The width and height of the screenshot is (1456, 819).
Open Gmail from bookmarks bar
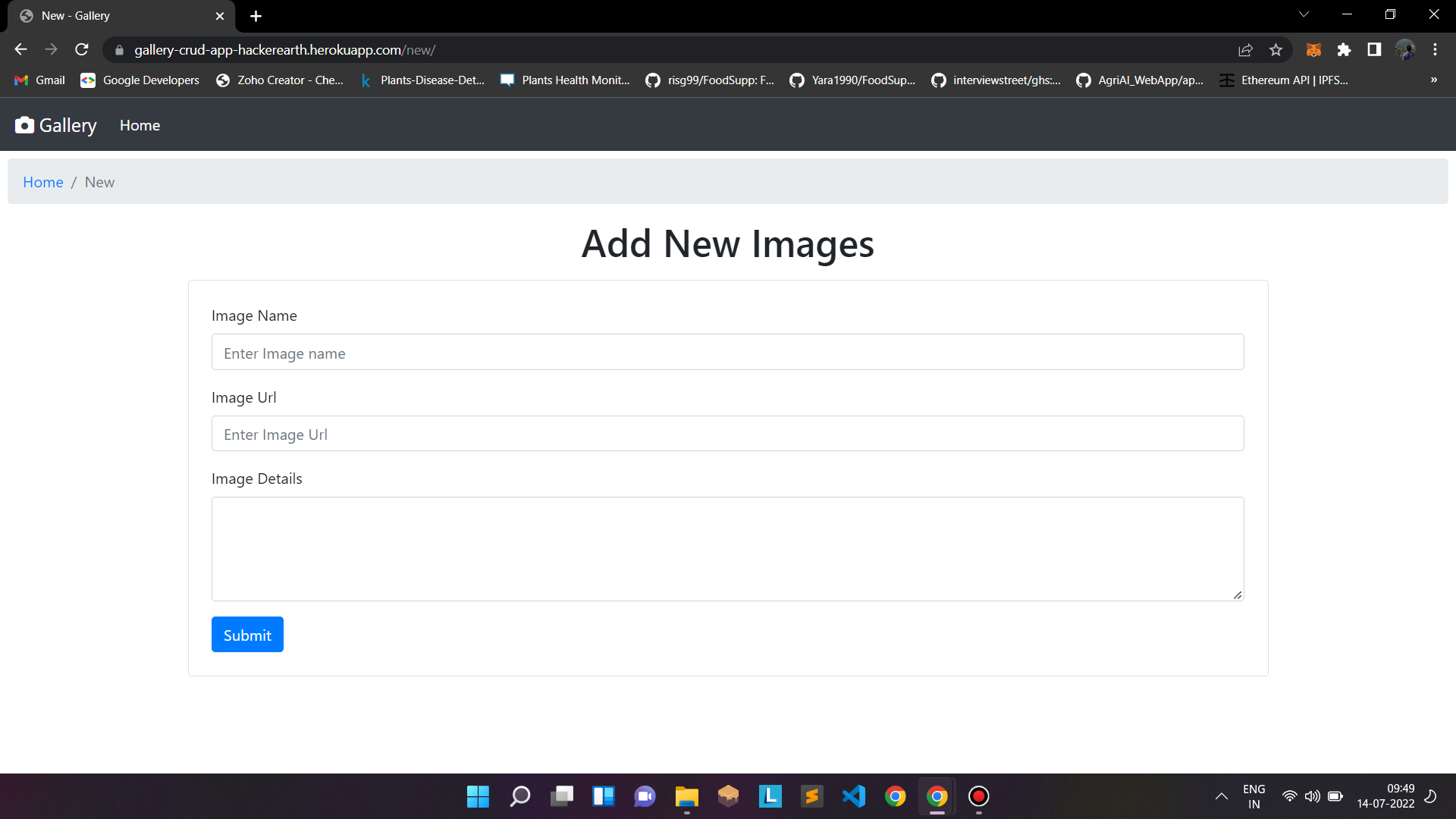click(49, 80)
